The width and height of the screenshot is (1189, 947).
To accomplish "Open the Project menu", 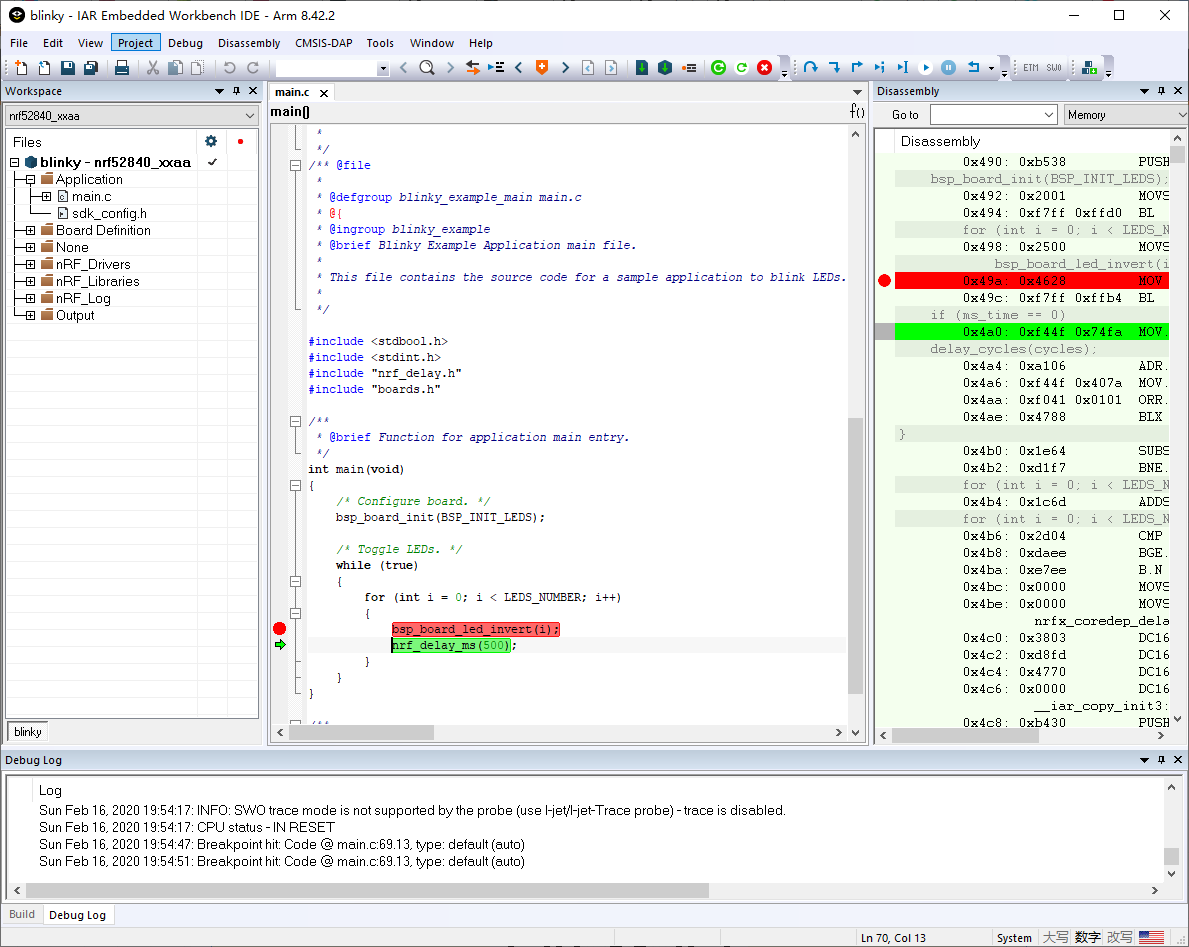I will [136, 43].
